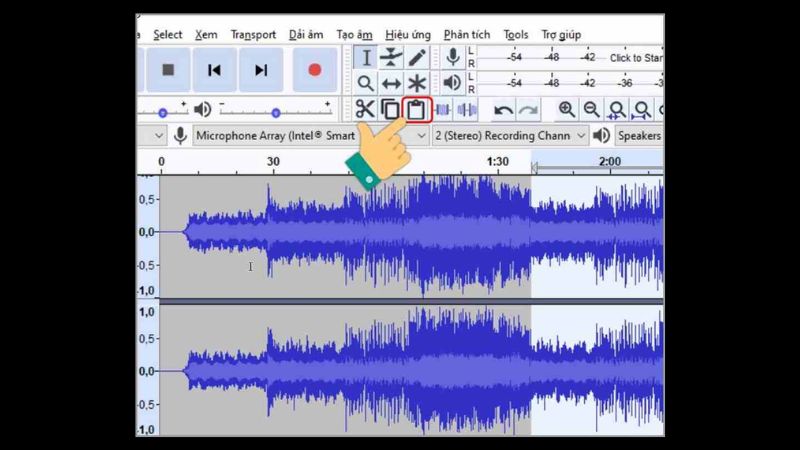Undo the last action
800x450 pixels.
click(503, 110)
